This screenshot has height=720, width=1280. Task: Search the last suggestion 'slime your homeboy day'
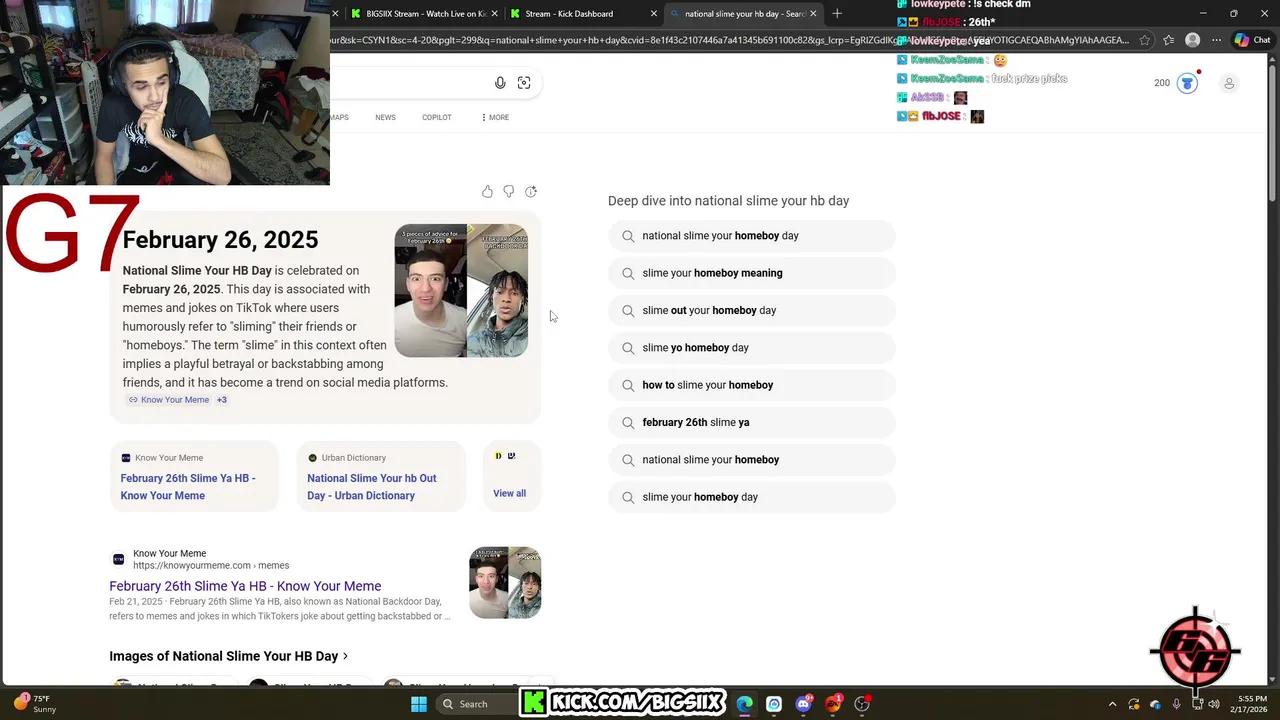(751, 497)
